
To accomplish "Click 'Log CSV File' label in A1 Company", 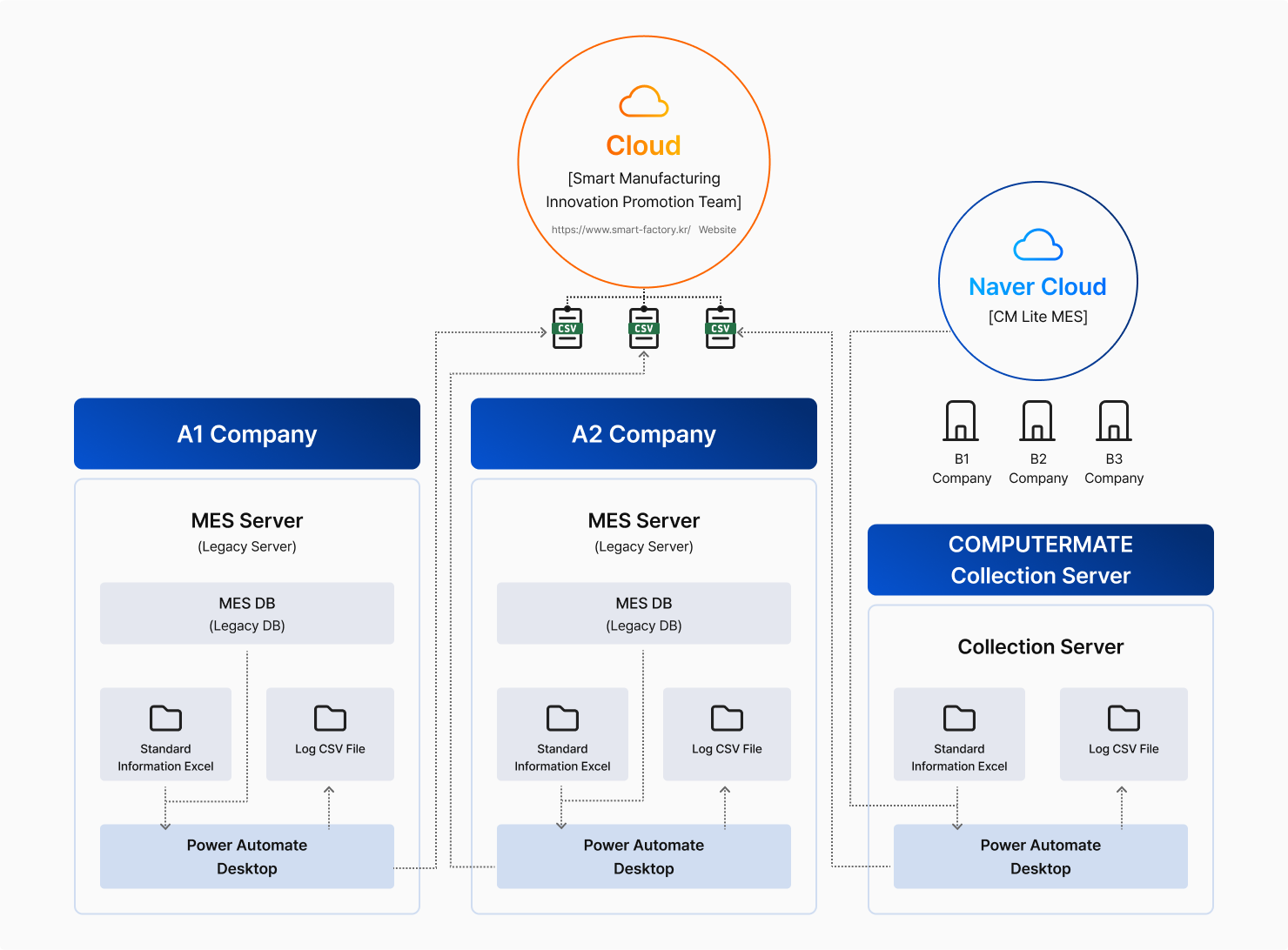I will pyautogui.click(x=330, y=749).
